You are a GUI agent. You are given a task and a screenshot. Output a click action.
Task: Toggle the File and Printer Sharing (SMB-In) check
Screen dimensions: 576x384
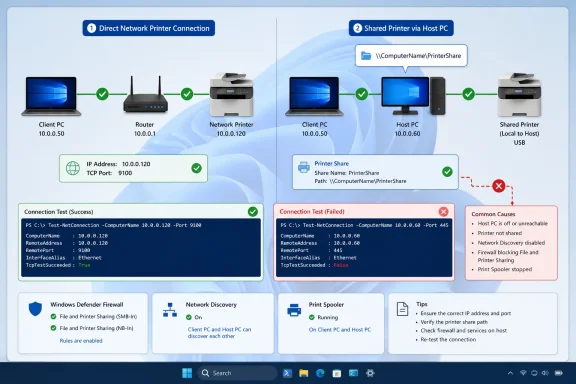[53, 316]
